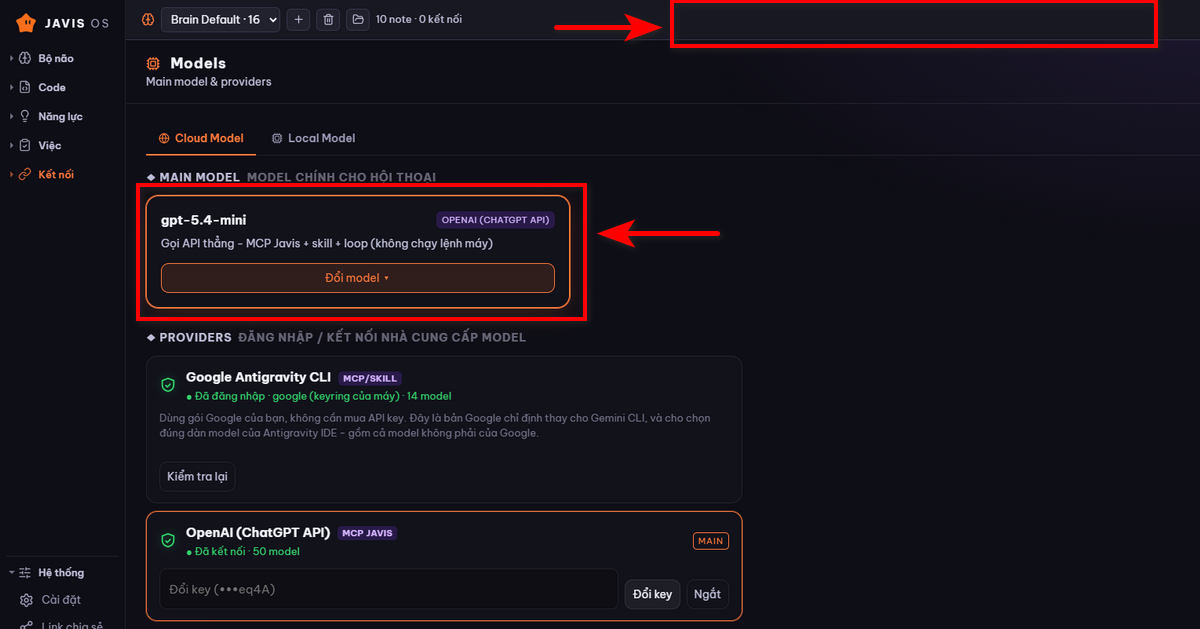
Task: Click the shield icon beside Google Antigravity CLI
Action: [168, 385]
